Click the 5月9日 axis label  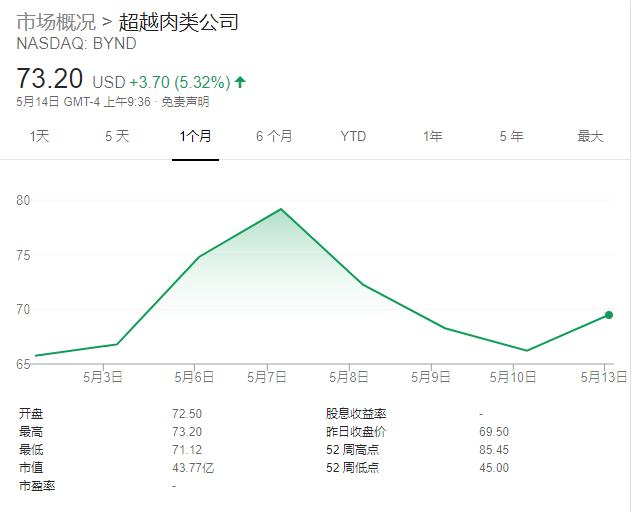click(431, 377)
